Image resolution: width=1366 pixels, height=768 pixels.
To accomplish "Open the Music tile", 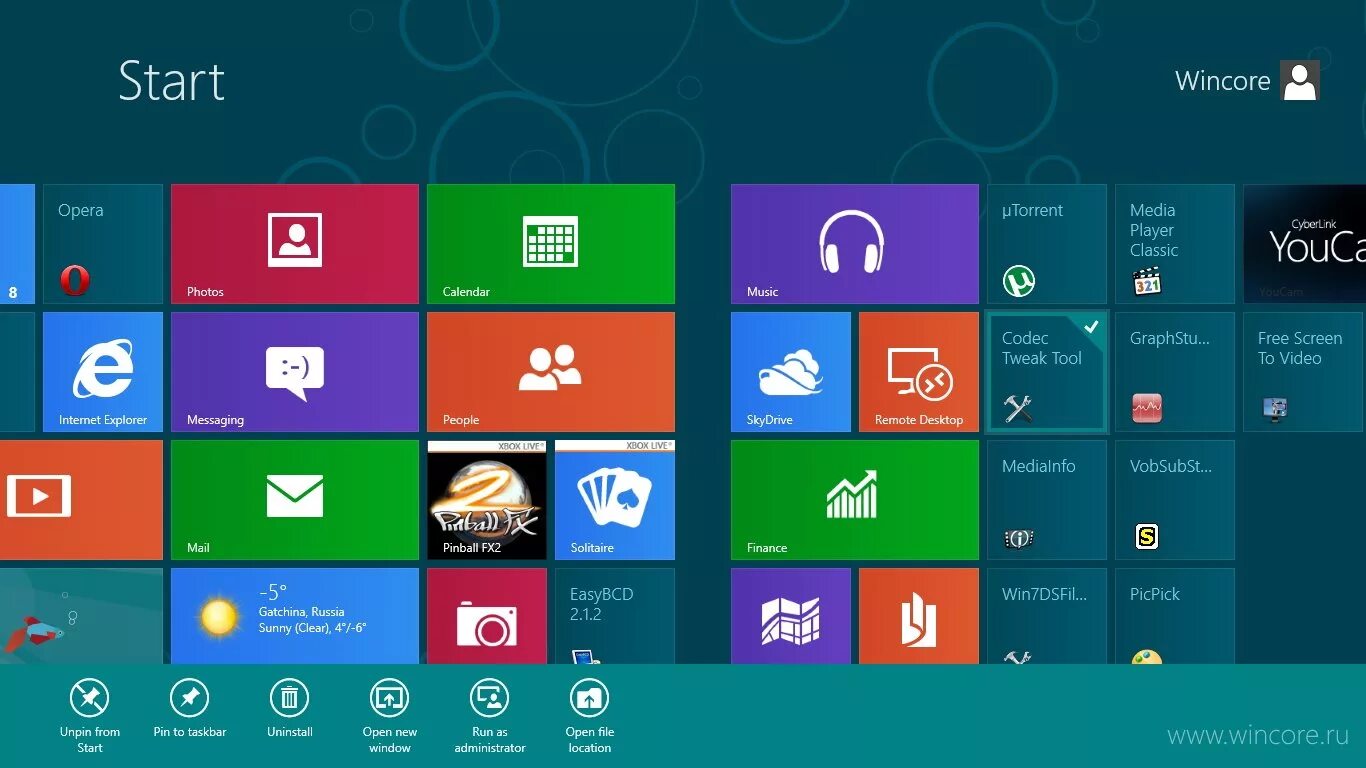I will tap(855, 244).
